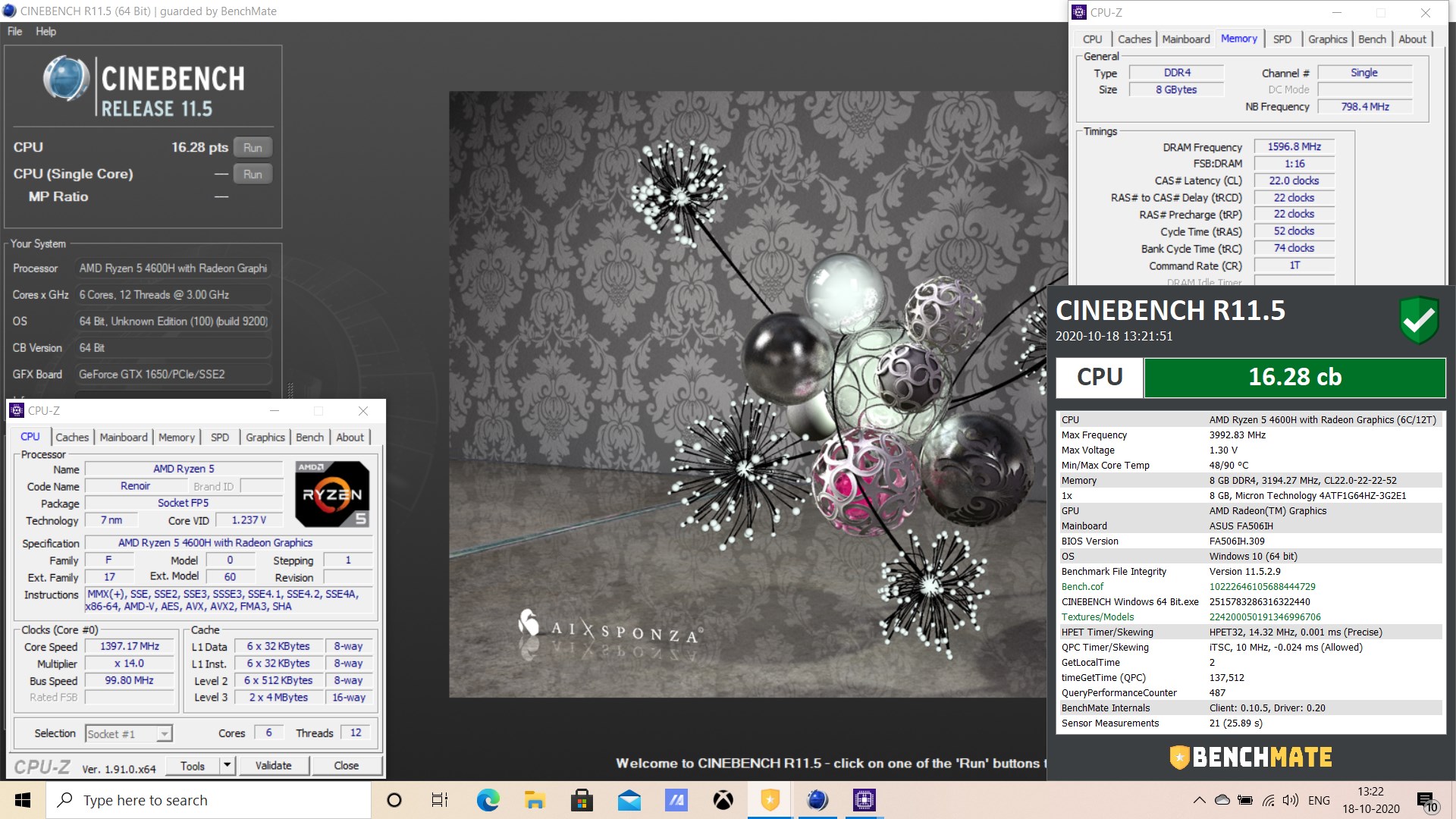Open Cortana circle icon on the taskbar
Screen dimensions: 1456x819
point(394,800)
